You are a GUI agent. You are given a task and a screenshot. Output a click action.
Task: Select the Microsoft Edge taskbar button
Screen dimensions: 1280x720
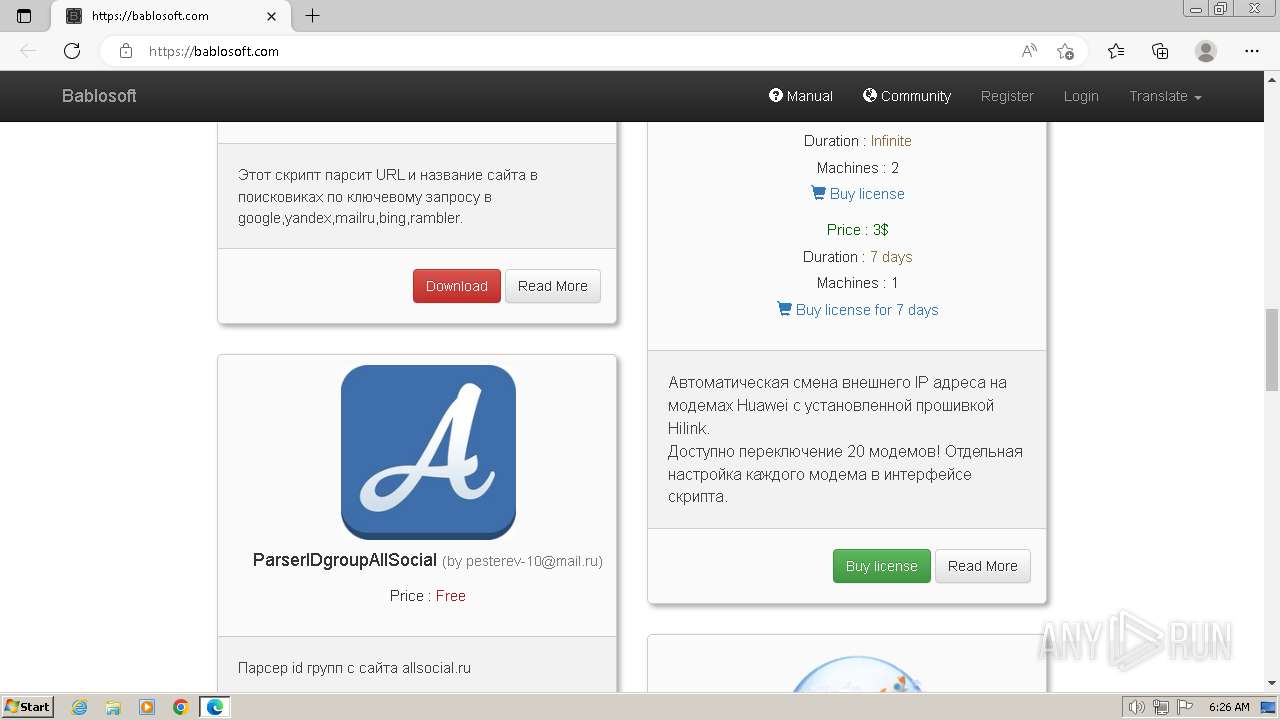pyautogui.click(x=215, y=707)
